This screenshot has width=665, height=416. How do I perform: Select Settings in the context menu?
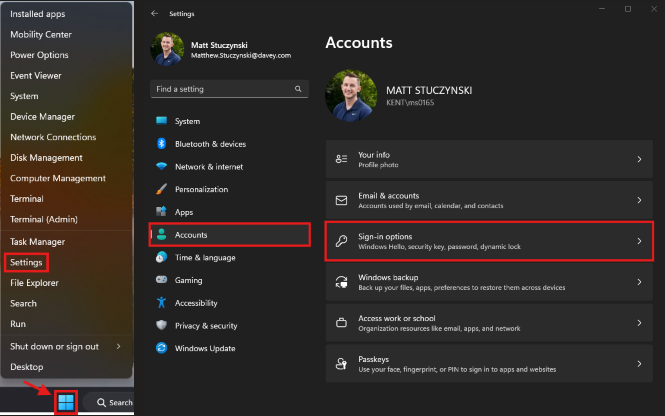(x=26, y=262)
